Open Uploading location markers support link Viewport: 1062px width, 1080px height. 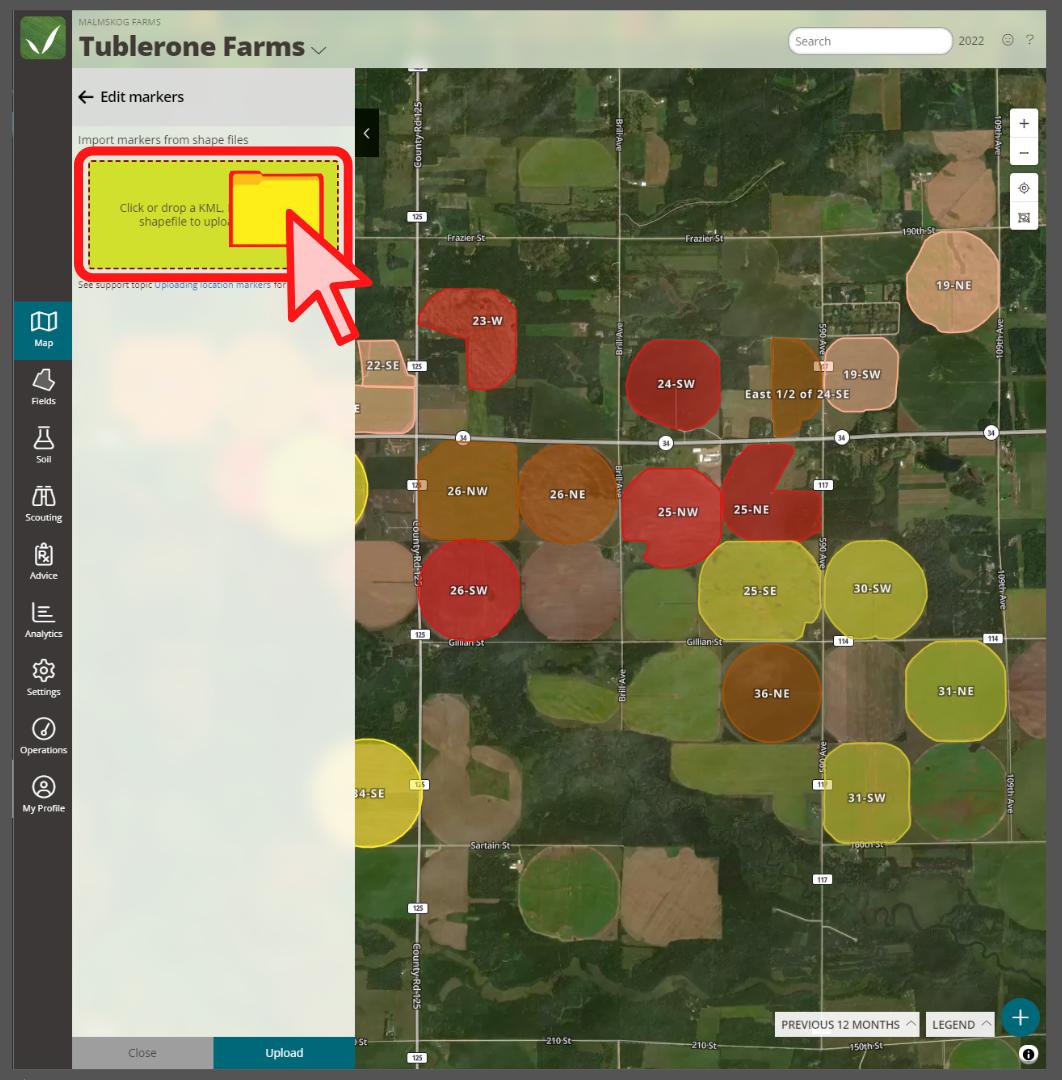(x=212, y=284)
